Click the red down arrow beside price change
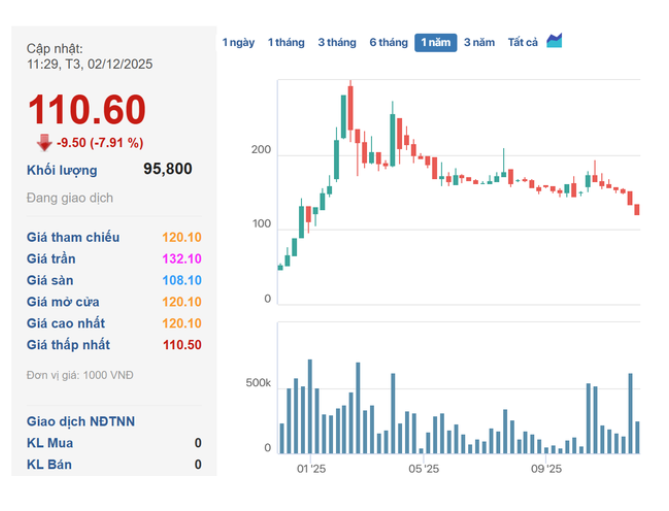The image size is (669, 511). click(44, 142)
